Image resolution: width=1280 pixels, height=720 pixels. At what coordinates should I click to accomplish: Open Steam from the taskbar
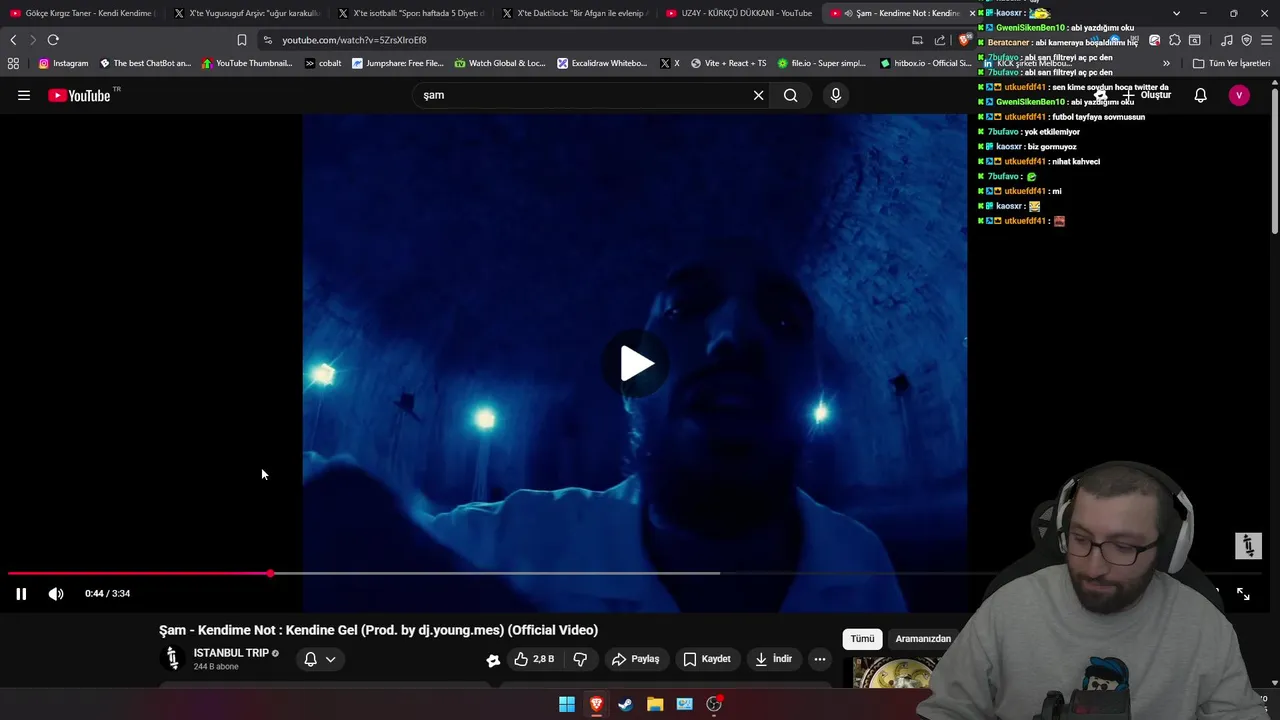625,704
